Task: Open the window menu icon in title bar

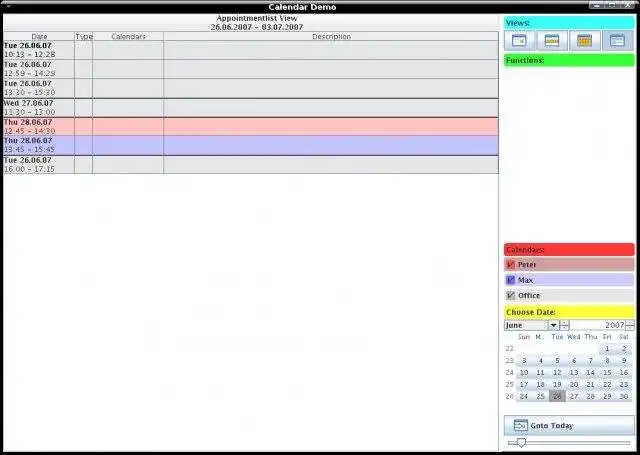Action: coord(9,7)
